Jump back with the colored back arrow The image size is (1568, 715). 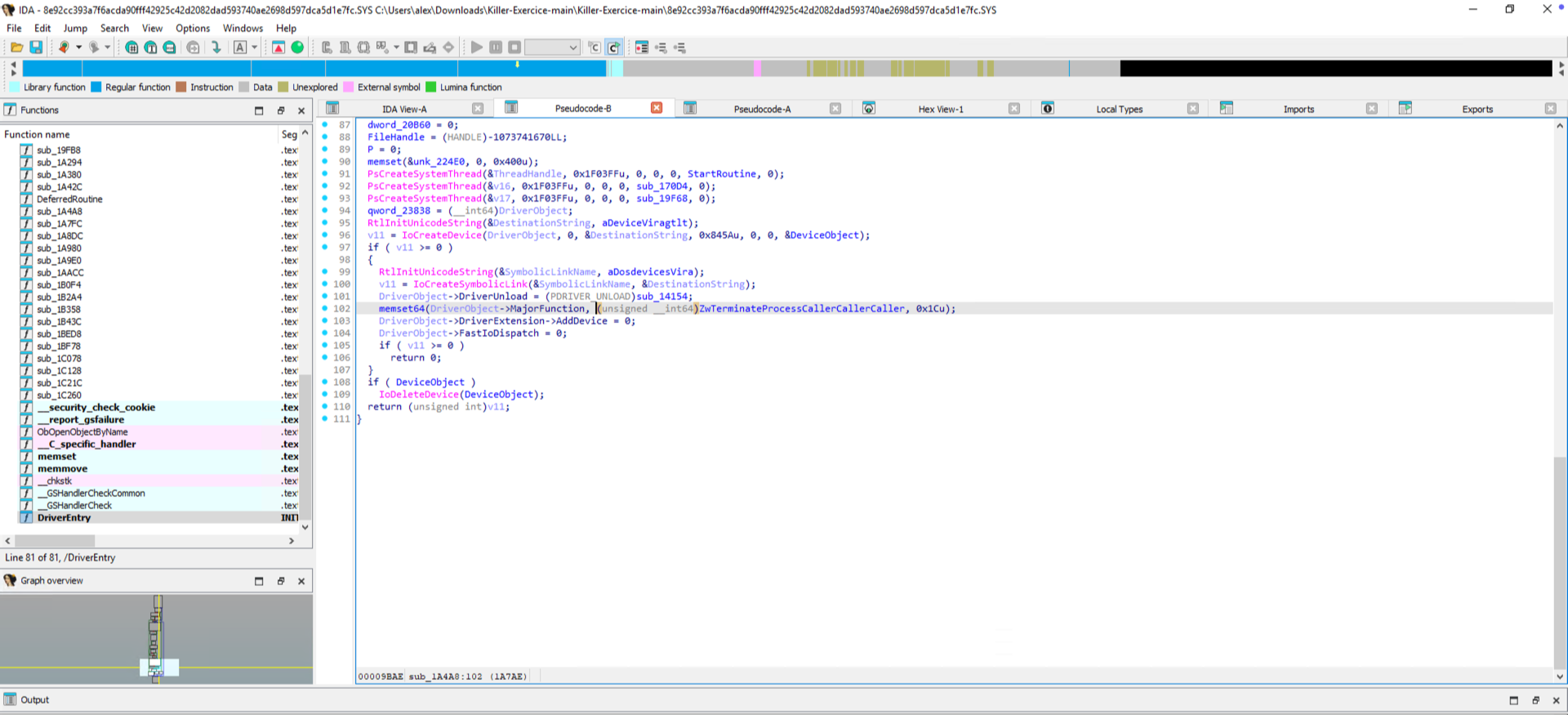tap(63, 47)
